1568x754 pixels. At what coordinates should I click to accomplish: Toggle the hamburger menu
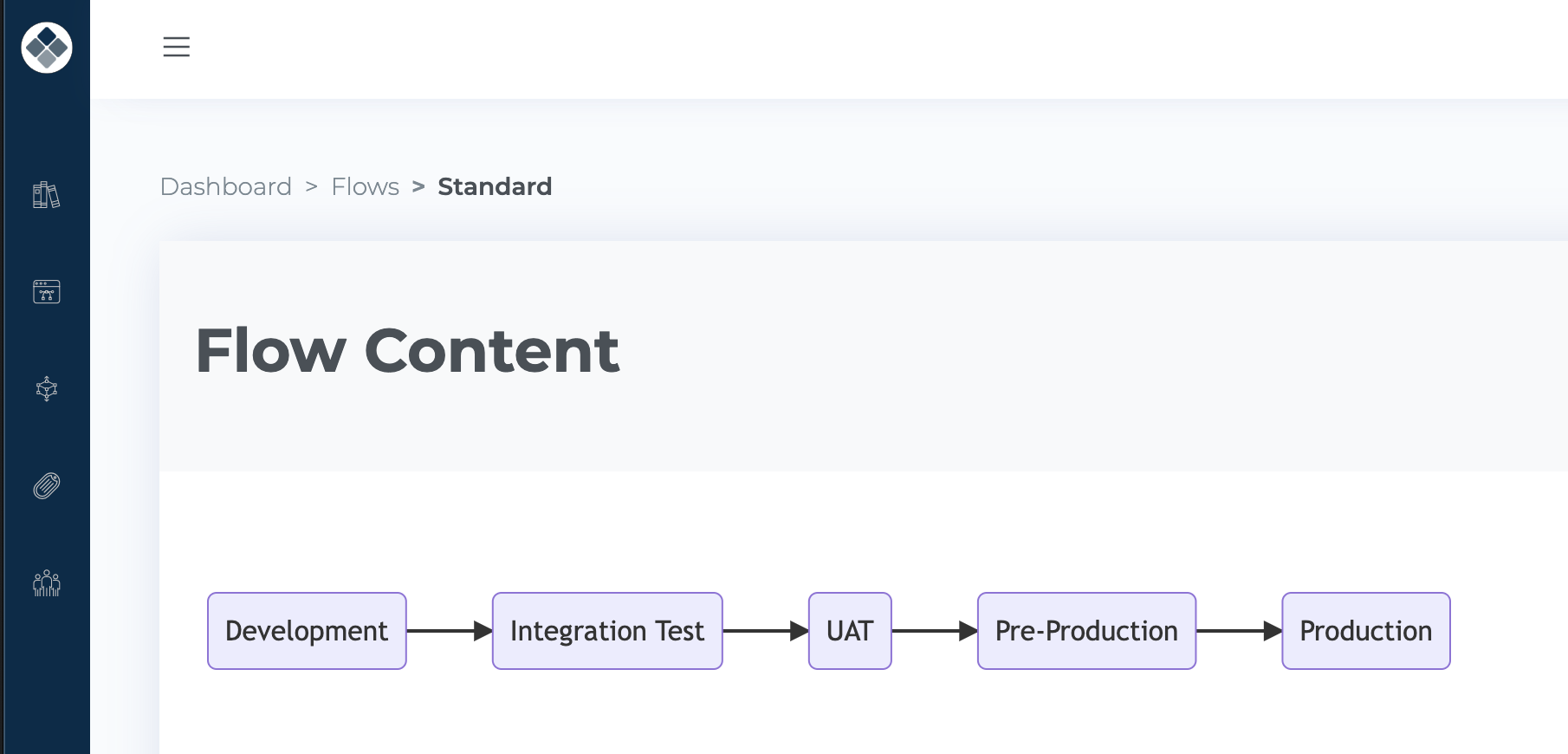click(x=176, y=47)
